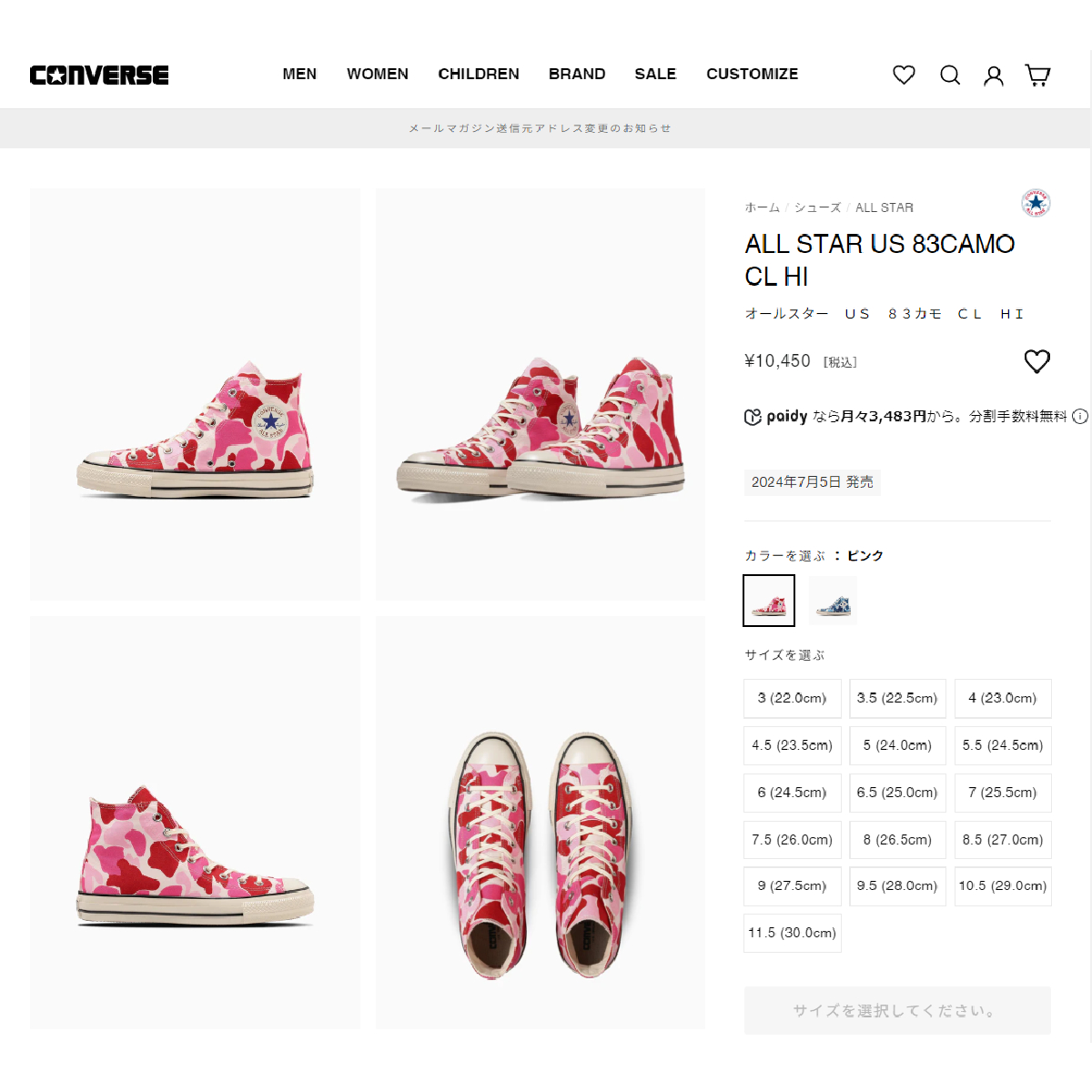Open the SALE menu
The height and width of the screenshot is (1092, 1092).
click(x=655, y=74)
